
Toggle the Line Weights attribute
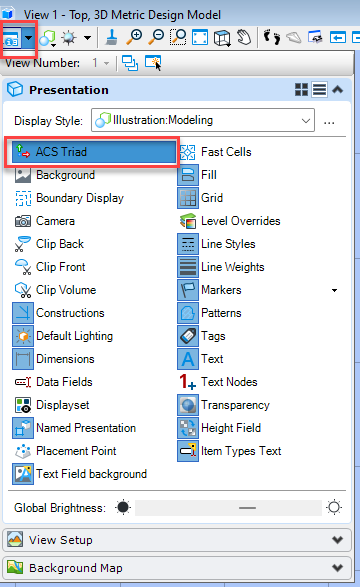222,267
